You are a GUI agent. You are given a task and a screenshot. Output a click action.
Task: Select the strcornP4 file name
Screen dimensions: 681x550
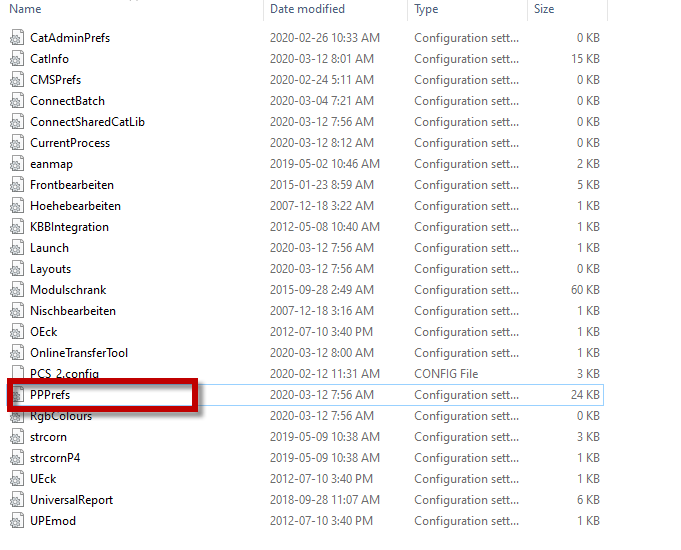pos(55,458)
